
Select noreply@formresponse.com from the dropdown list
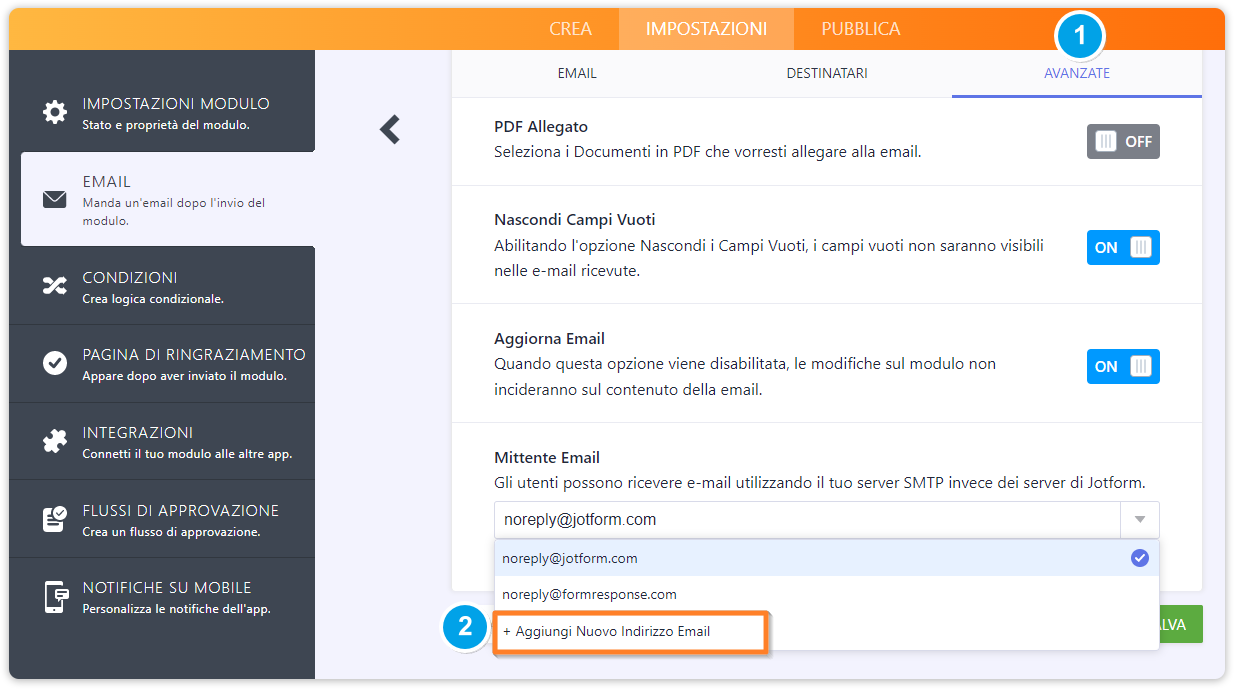580,594
